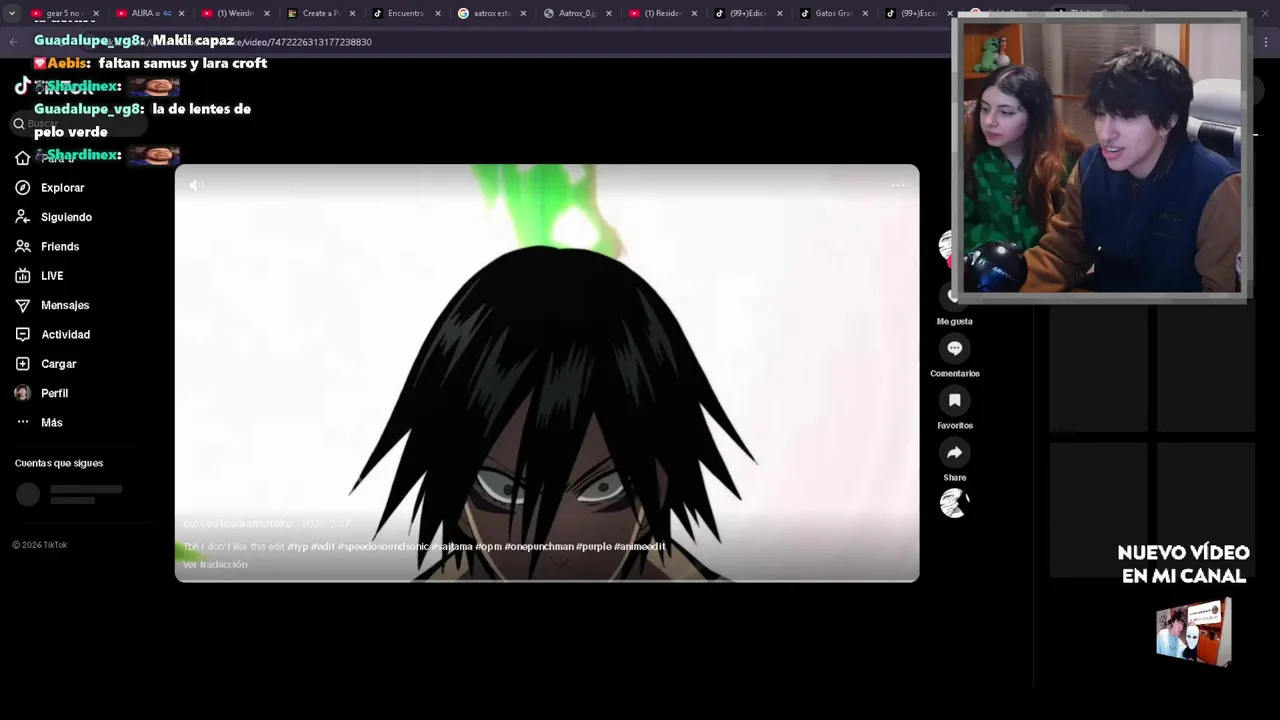The image size is (1280, 720).
Task: Open the sound disc icon below Share
Action: click(x=955, y=503)
